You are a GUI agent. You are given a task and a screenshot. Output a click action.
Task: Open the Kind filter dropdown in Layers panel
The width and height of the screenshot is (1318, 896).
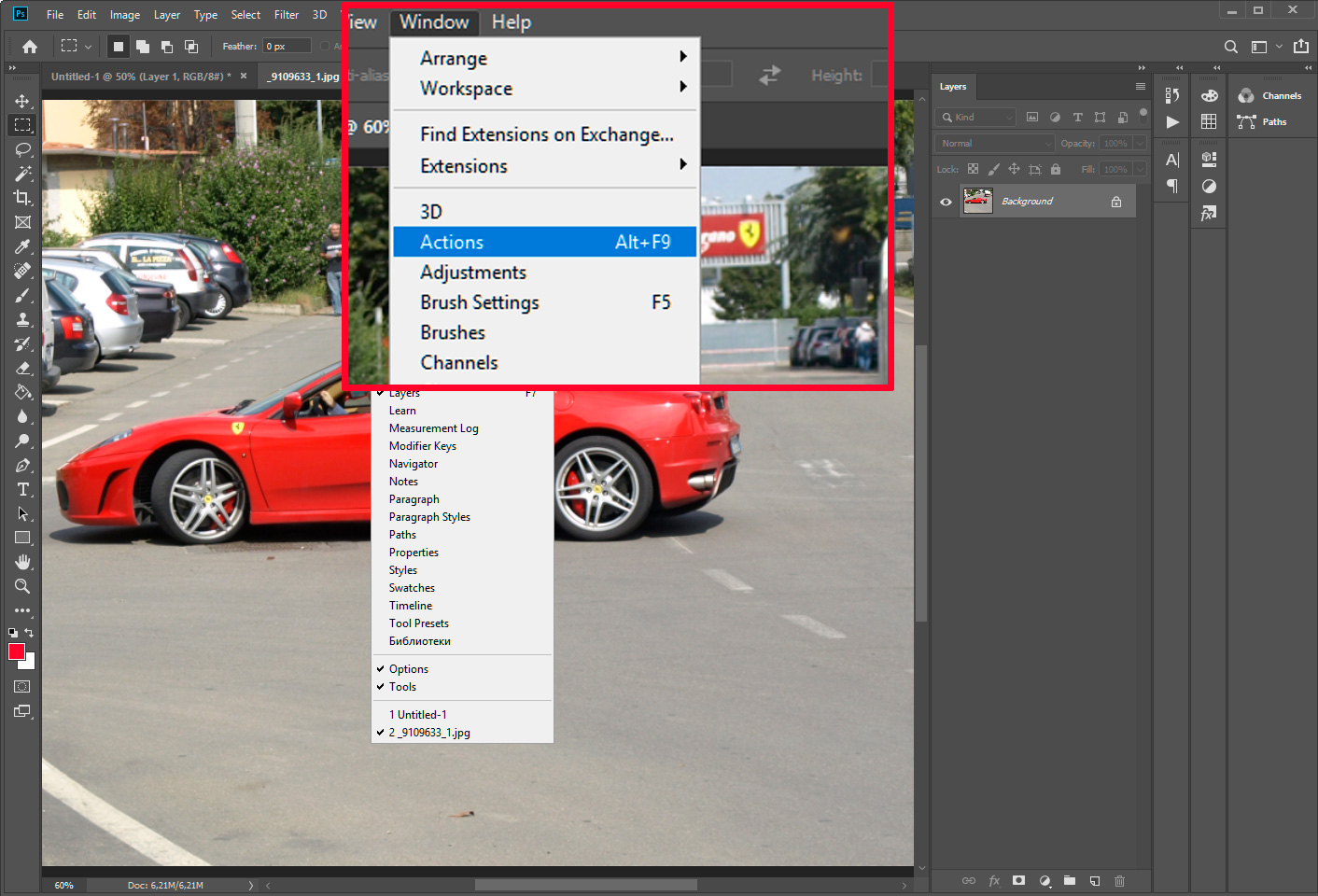[x=974, y=117]
